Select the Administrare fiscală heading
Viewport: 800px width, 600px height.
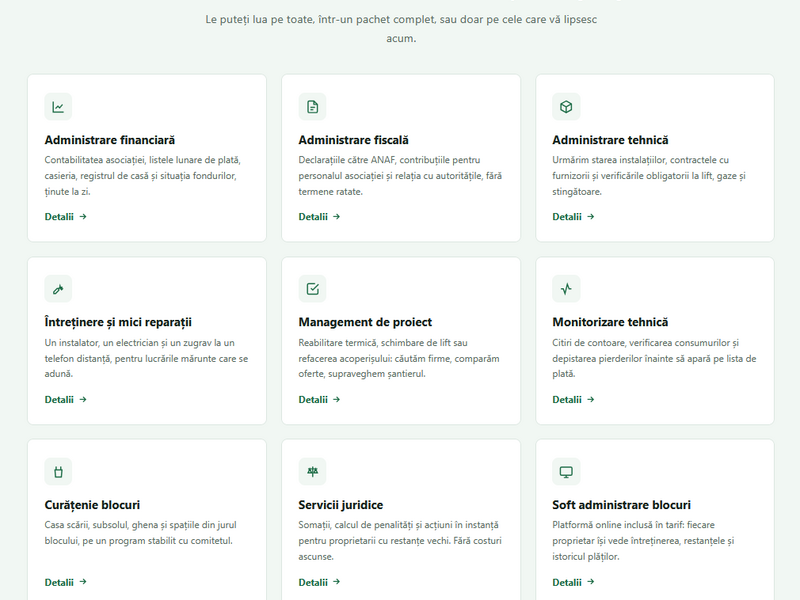[354, 140]
